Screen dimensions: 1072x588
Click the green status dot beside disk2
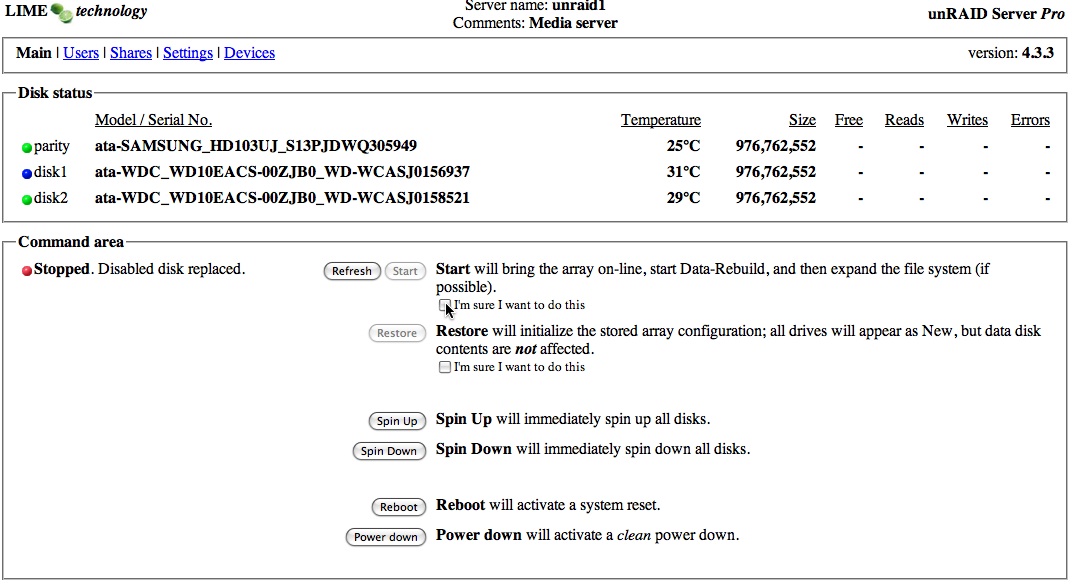(x=27, y=200)
